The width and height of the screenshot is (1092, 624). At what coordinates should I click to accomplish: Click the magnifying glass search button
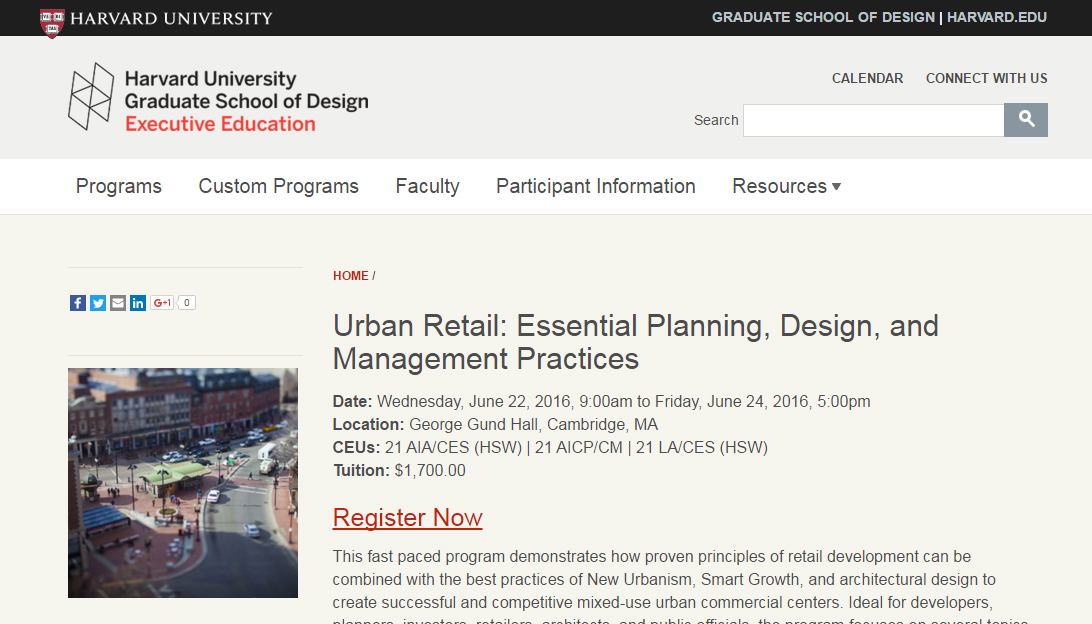(1026, 120)
